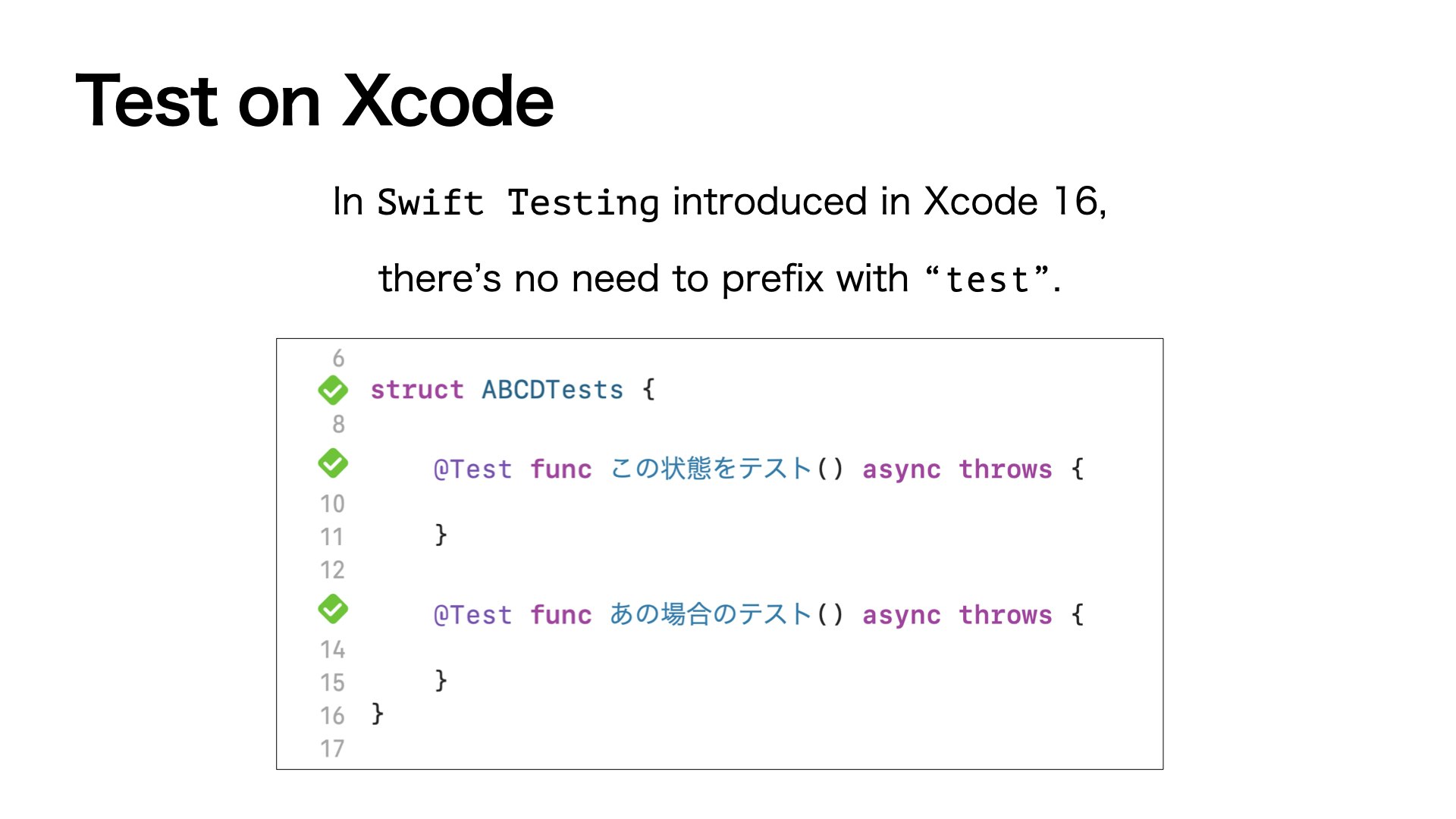Click the async keyword on line 9
1456x819 pixels.
click(x=901, y=469)
